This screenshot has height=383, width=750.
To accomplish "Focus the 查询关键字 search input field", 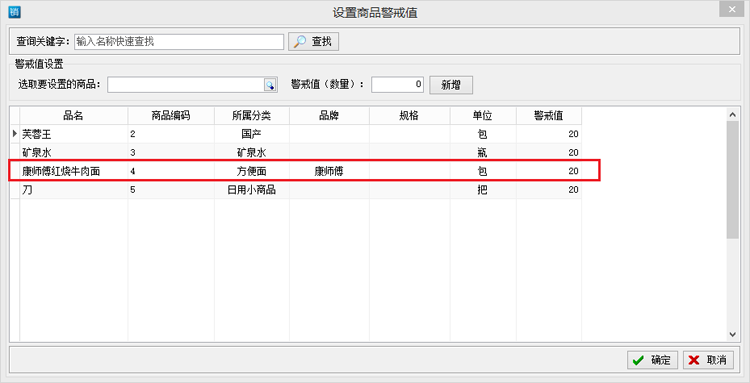I will click(179, 42).
